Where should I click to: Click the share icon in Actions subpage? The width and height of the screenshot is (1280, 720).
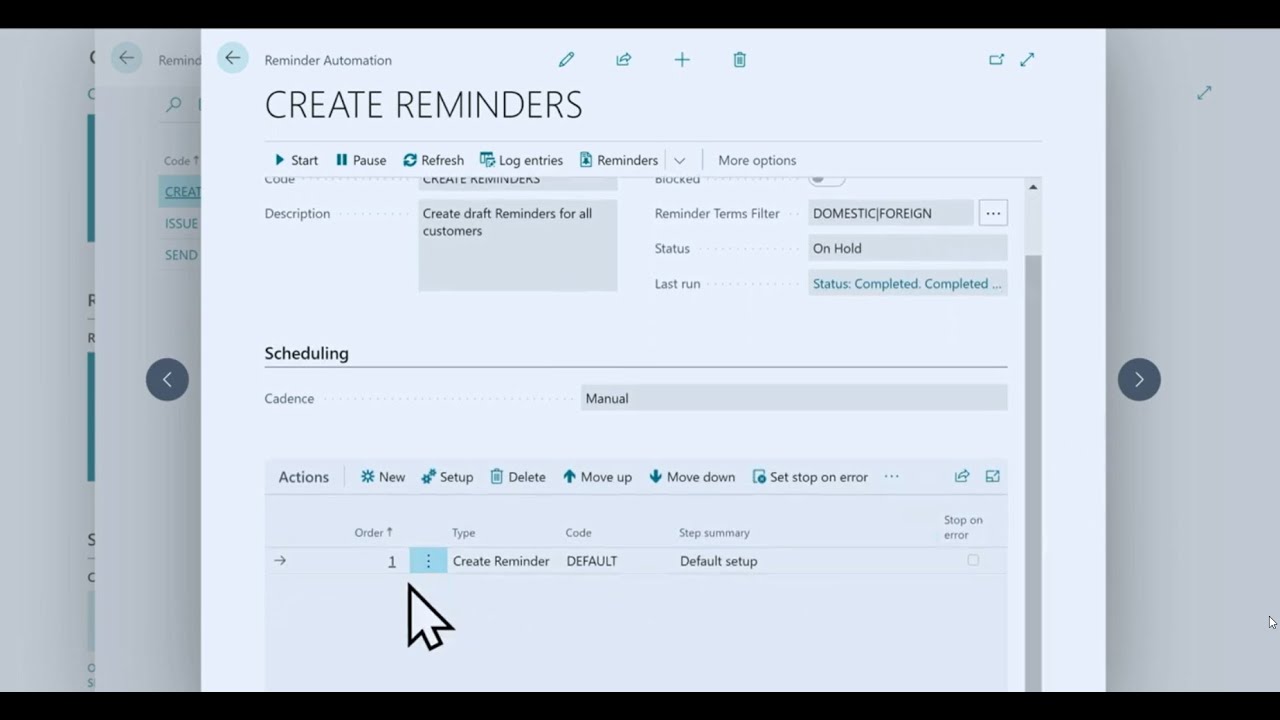(962, 477)
